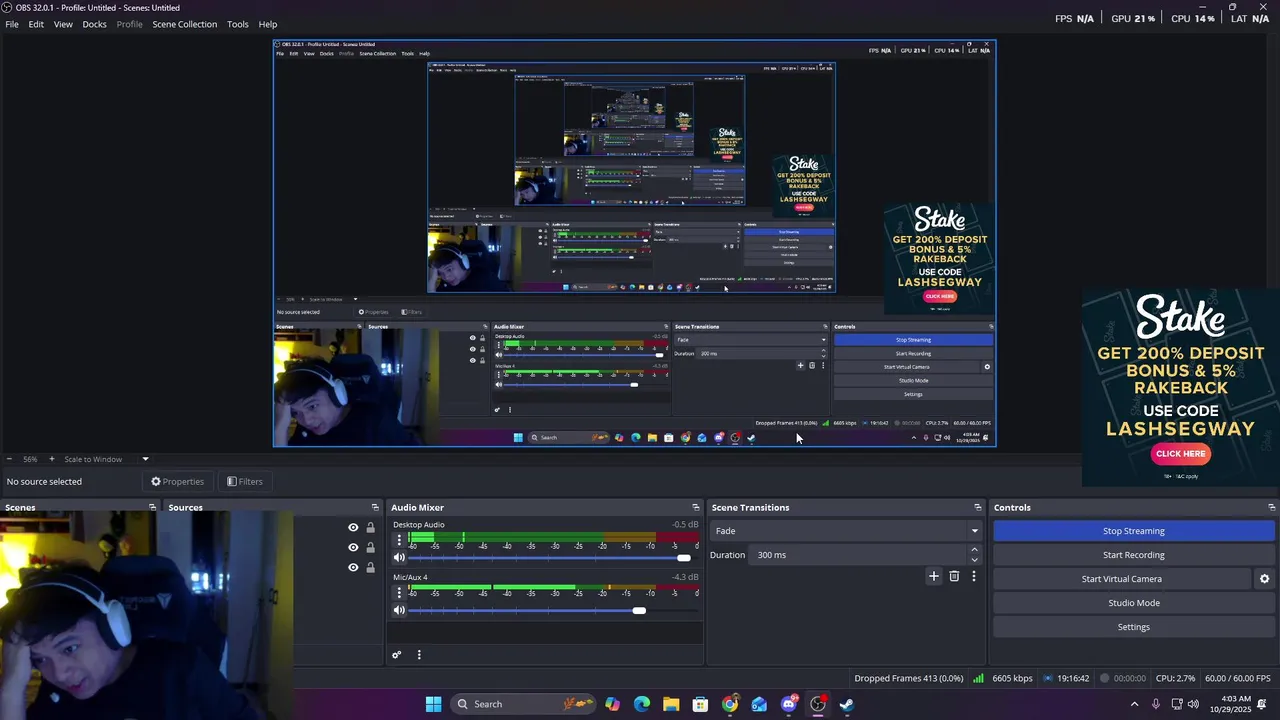Viewport: 1280px width, 720px height.
Task: Toggle visibility of middle source eye
Action: 353,547
